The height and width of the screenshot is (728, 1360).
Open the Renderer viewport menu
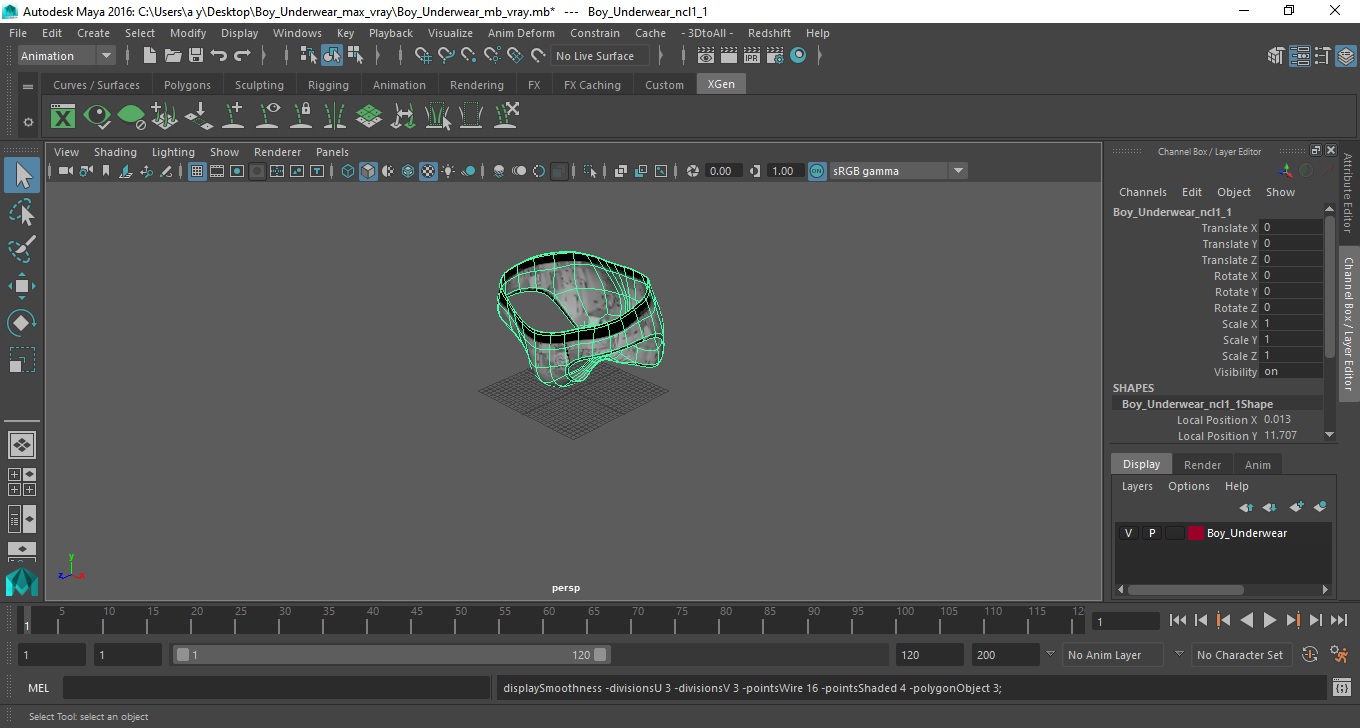277,152
